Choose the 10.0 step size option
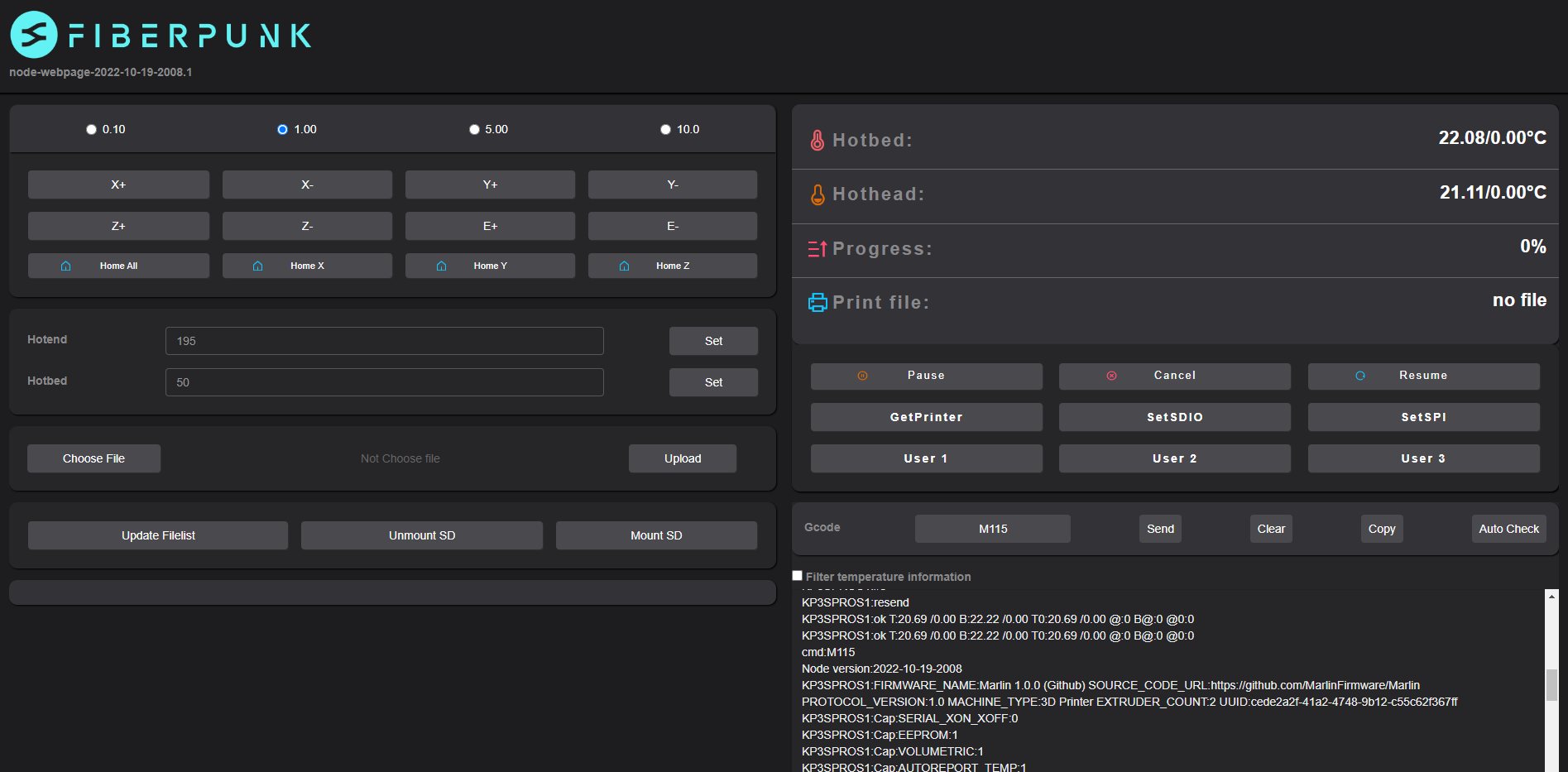1568x772 pixels. [x=665, y=130]
